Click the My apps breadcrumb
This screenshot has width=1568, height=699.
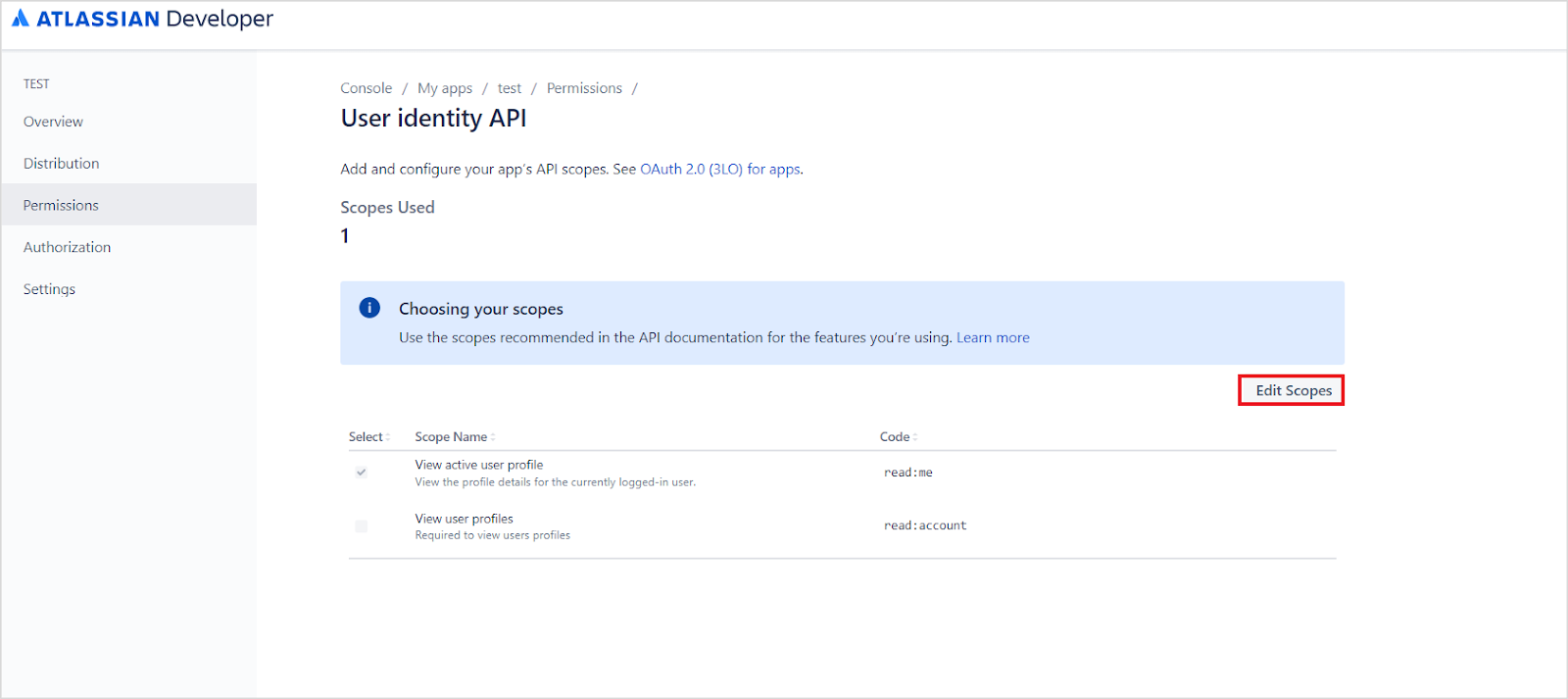tap(445, 88)
